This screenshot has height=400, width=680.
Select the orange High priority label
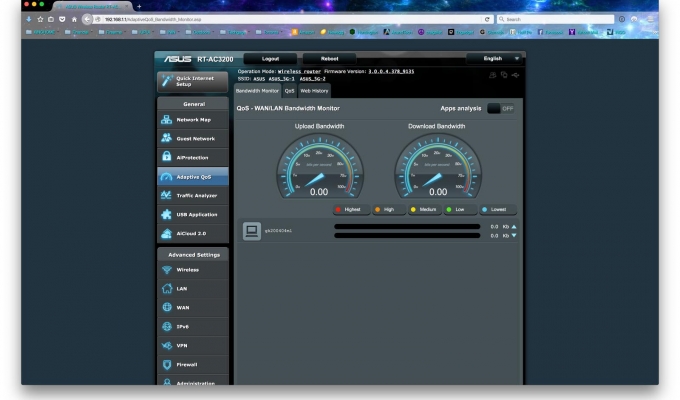click(389, 210)
